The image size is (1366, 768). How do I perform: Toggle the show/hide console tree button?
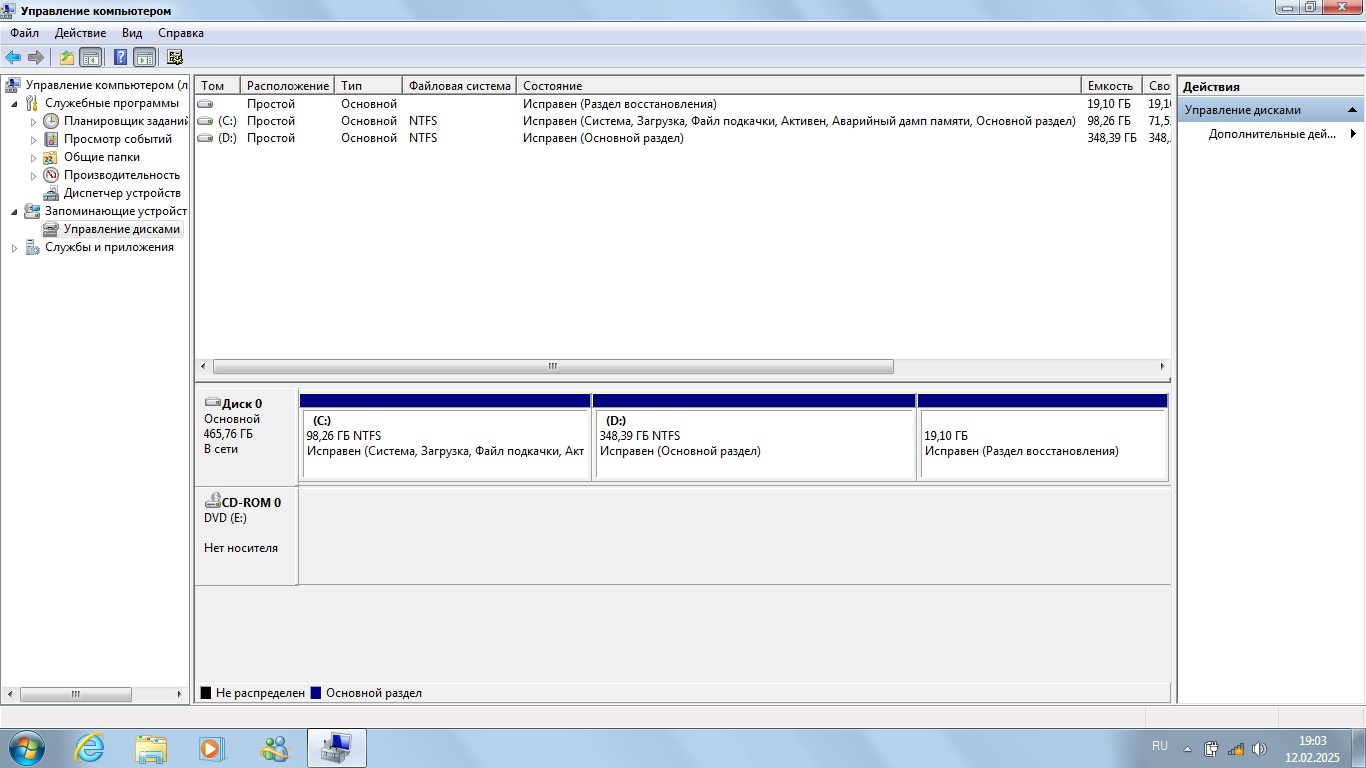point(91,57)
